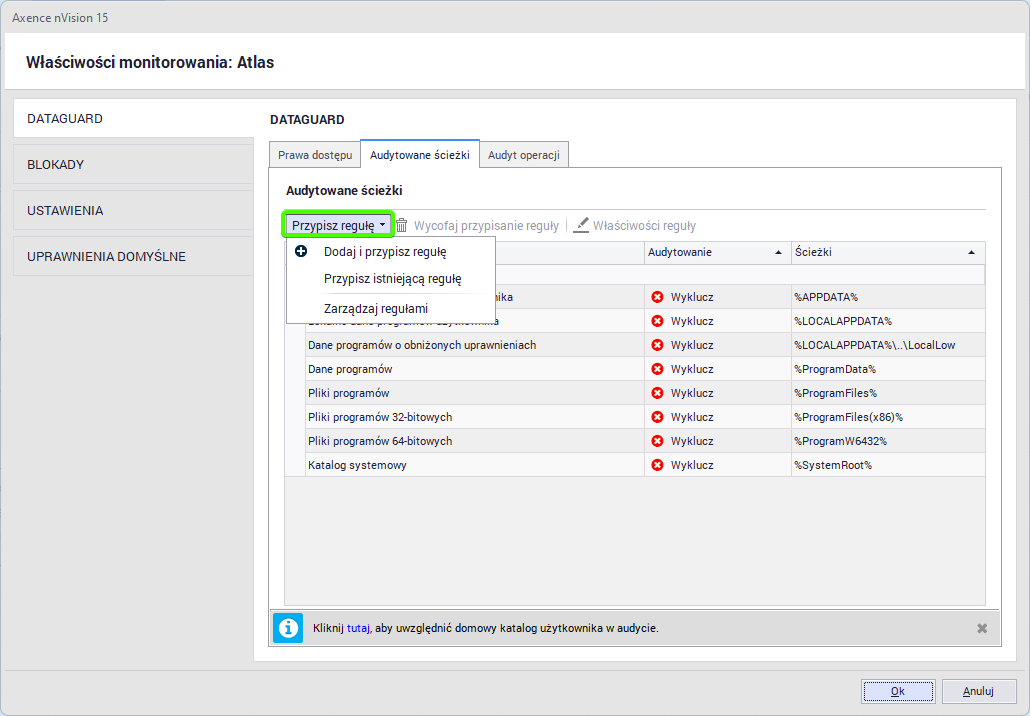Click the pencil icon for Właściwości reguły
This screenshot has height=716, width=1030.
581,226
